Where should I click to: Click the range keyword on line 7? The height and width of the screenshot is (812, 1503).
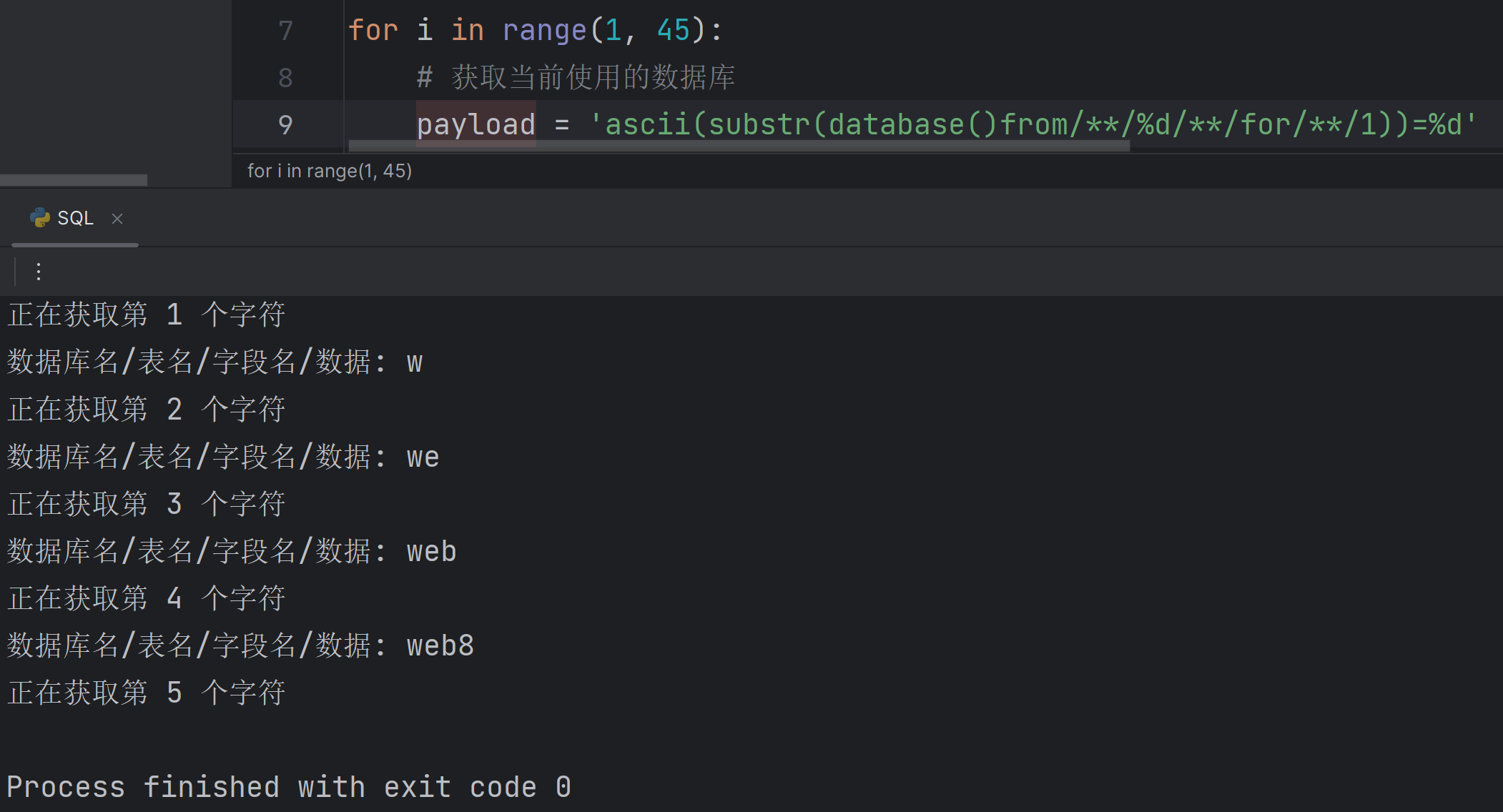544,31
